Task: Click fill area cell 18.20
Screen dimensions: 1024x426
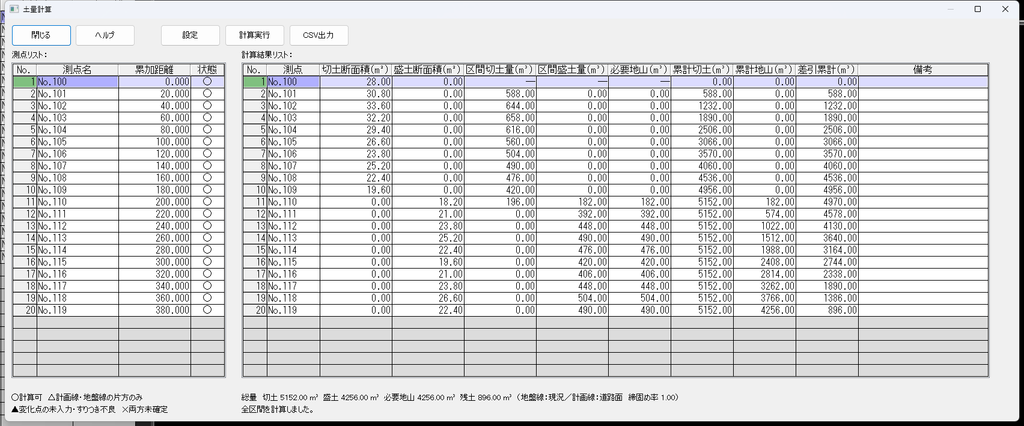Action: [428, 203]
